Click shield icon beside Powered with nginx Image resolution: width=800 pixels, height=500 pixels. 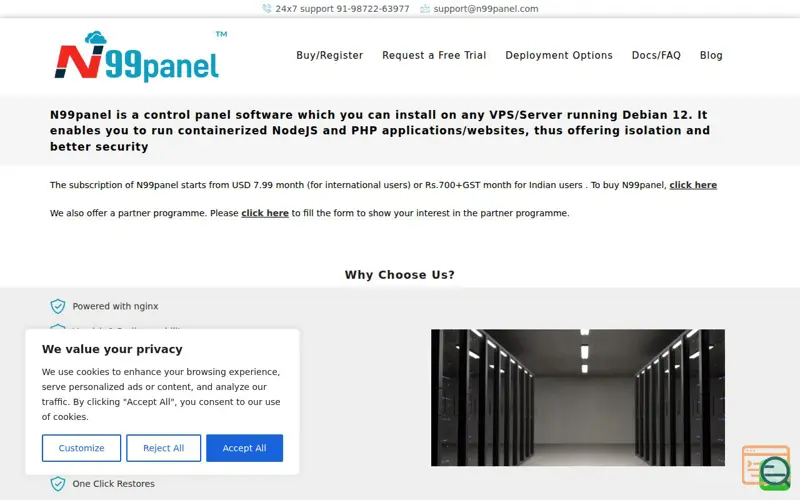pos(58,306)
